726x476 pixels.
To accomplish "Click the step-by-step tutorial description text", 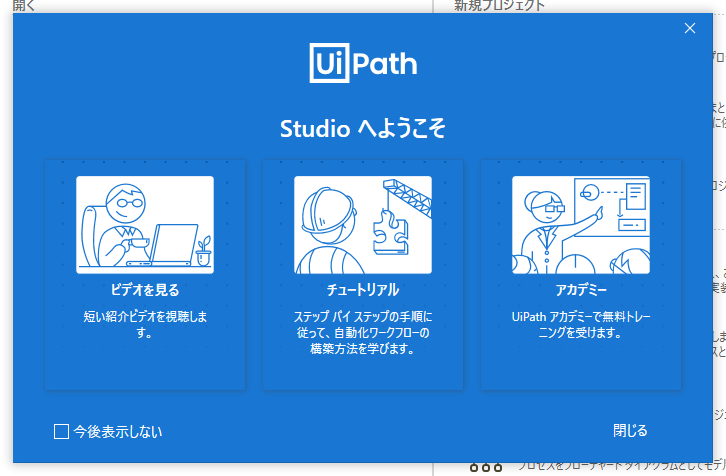I will click(x=363, y=333).
